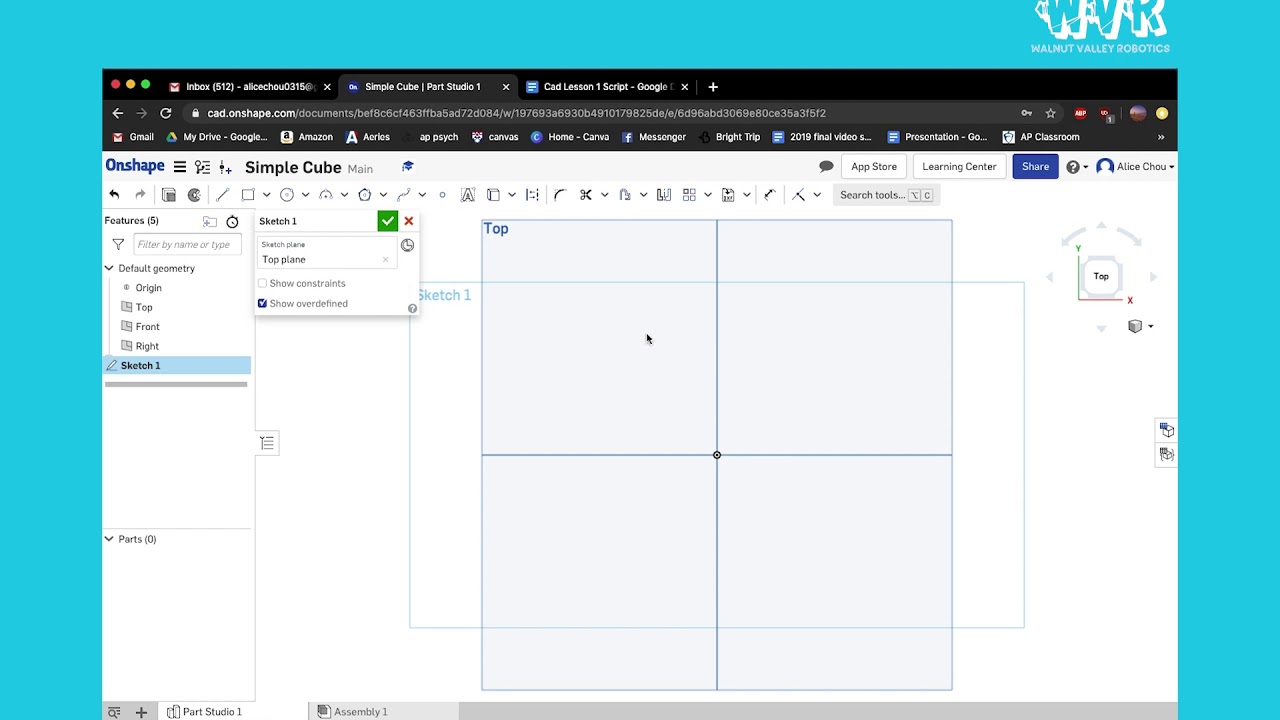
Task: Toggle the Show constraints checkbox
Action: [x=263, y=283]
